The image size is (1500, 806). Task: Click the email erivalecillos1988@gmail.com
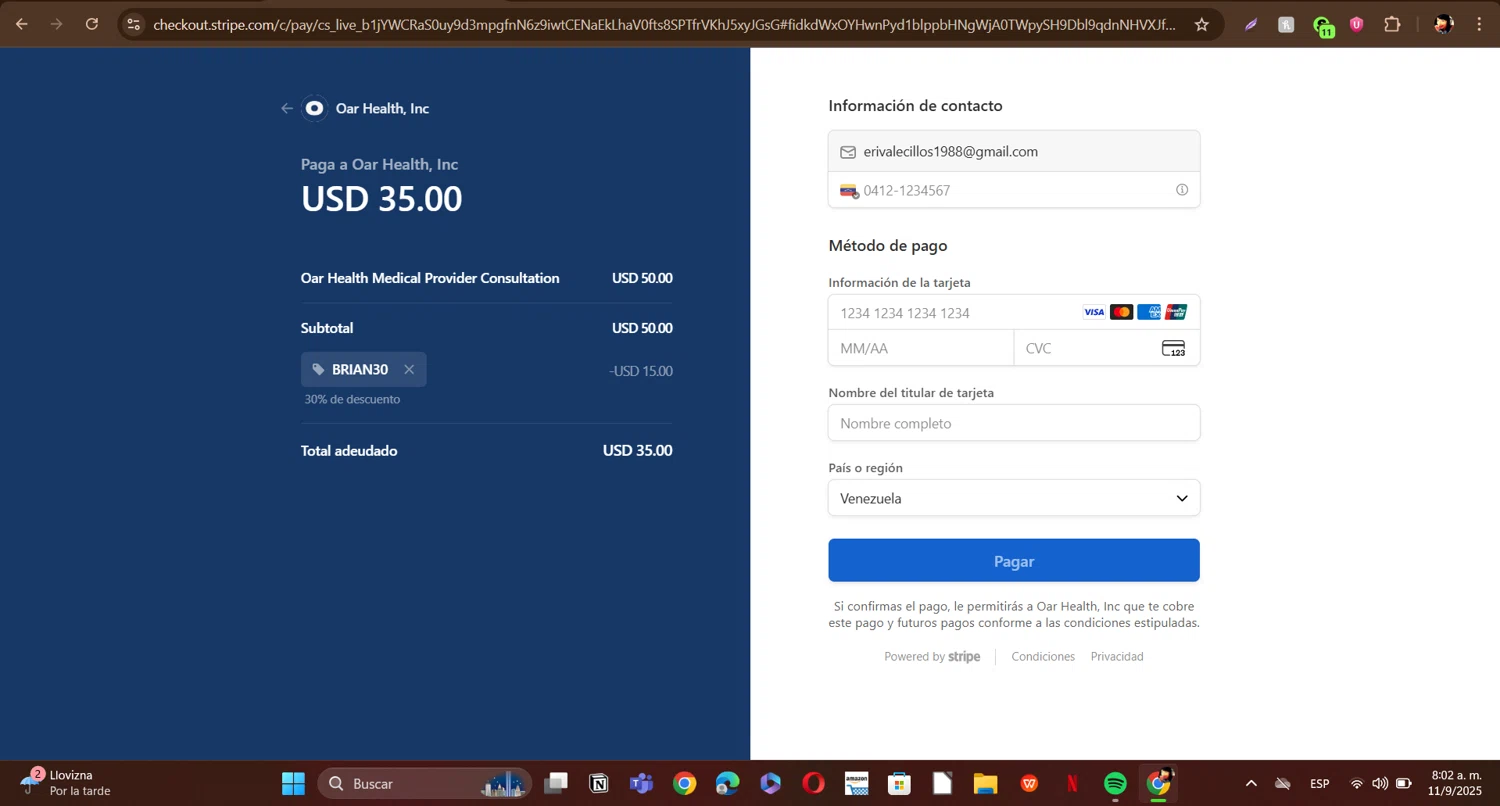coord(950,152)
